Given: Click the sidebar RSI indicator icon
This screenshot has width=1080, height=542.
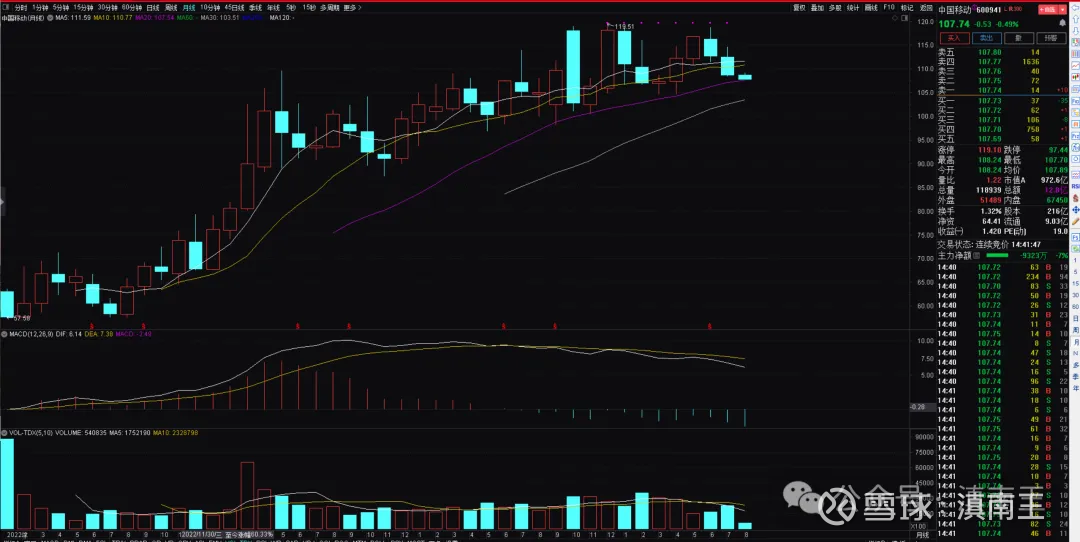Looking at the screenshot, I should click(x=1075, y=186).
